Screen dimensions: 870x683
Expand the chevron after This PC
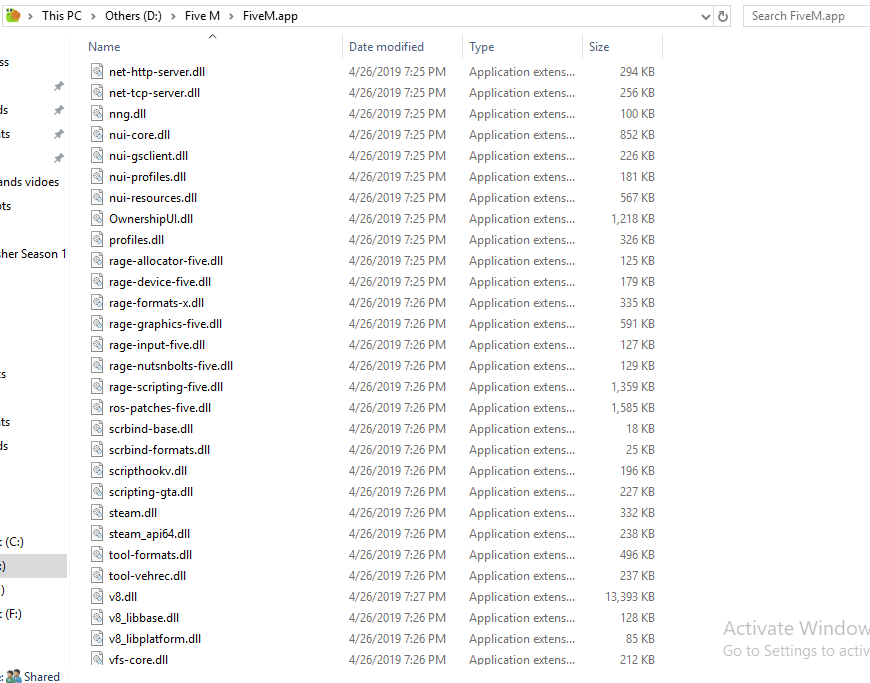click(x=93, y=16)
